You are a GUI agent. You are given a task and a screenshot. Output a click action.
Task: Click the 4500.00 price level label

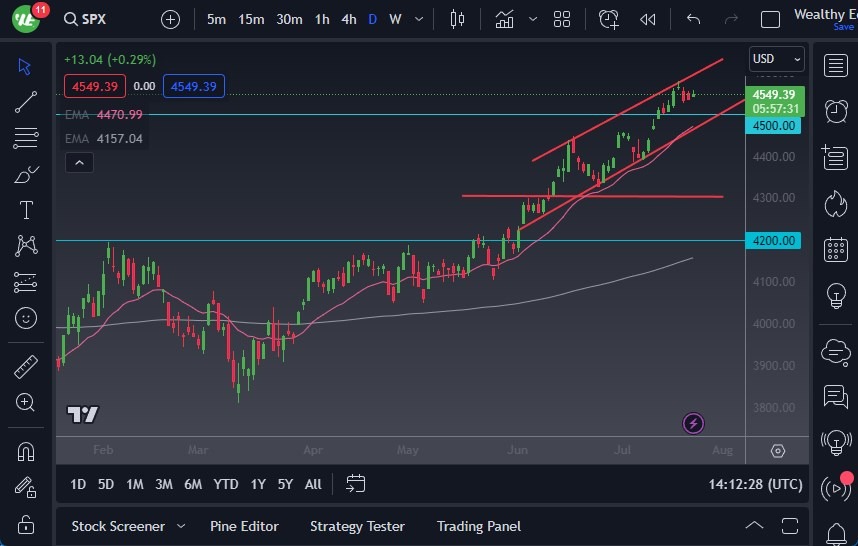click(x=775, y=126)
